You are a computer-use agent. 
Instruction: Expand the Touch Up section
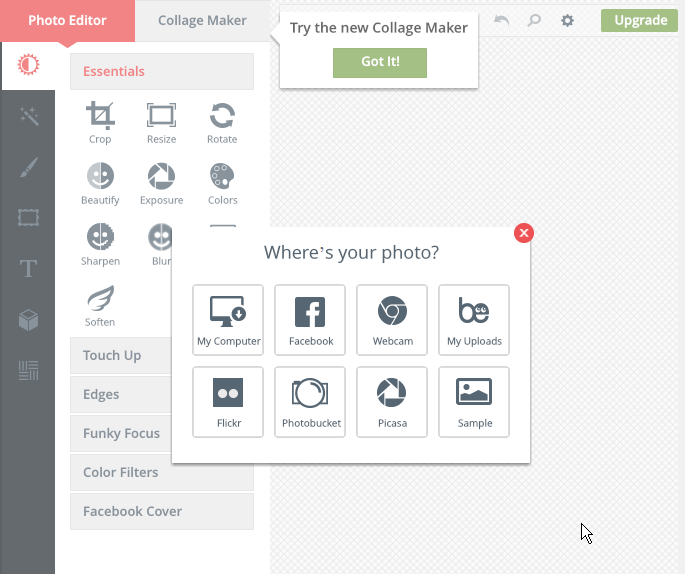(x=121, y=355)
